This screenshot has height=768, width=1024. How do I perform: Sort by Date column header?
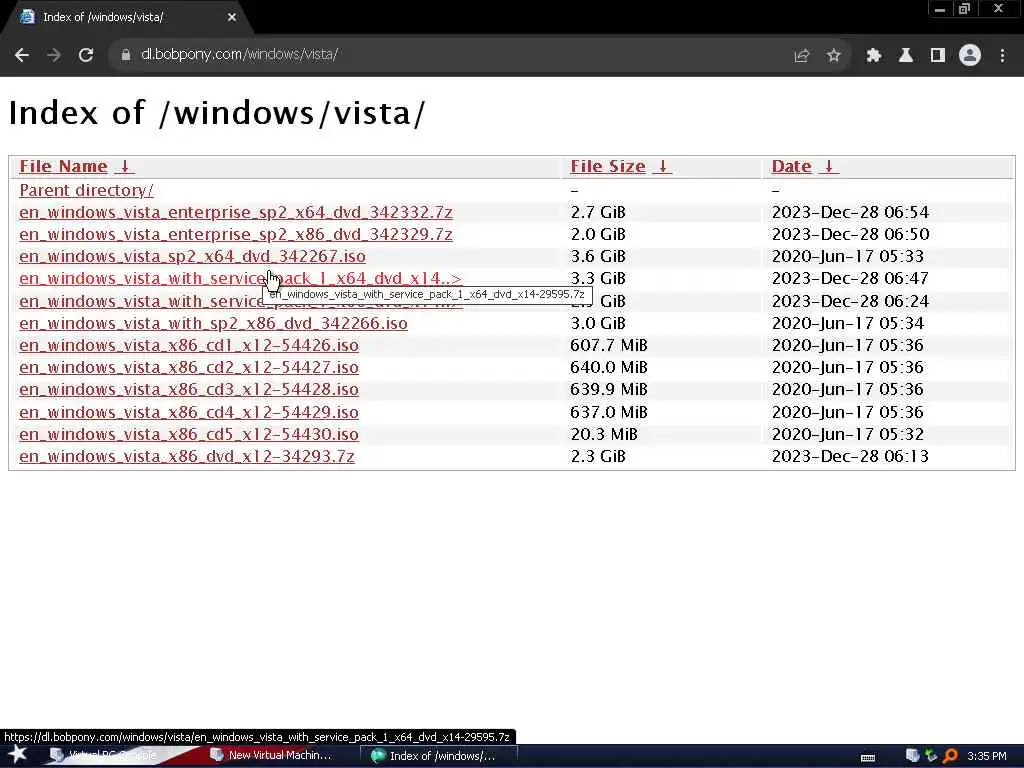coord(792,167)
